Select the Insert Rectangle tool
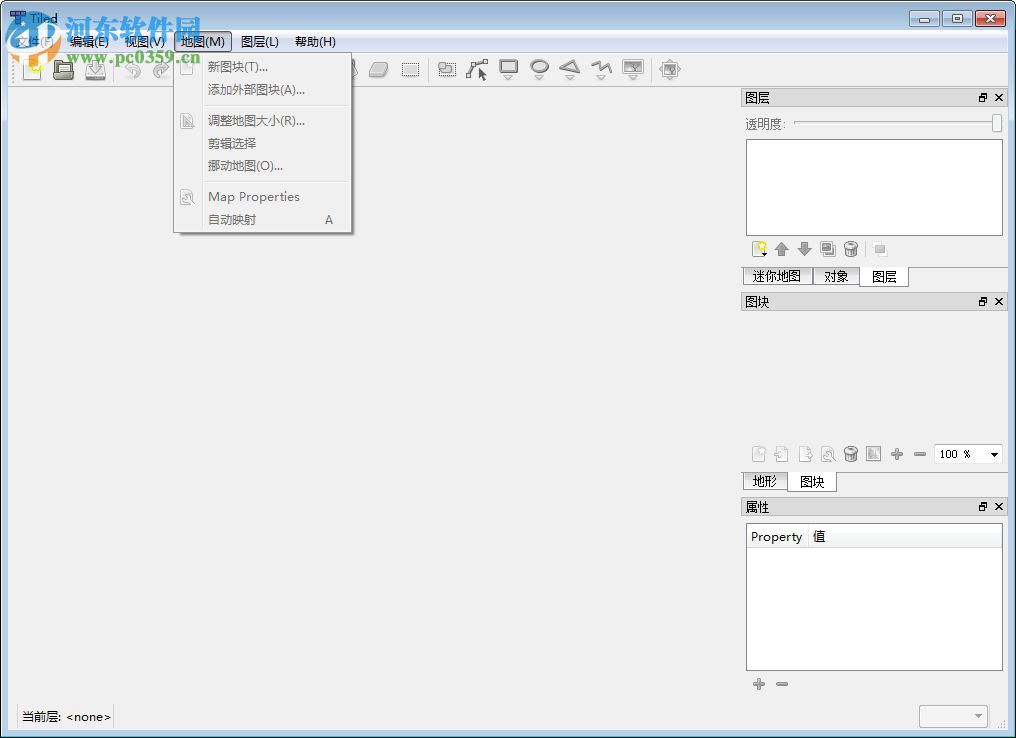Viewport: 1016px width, 738px height. click(509, 69)
